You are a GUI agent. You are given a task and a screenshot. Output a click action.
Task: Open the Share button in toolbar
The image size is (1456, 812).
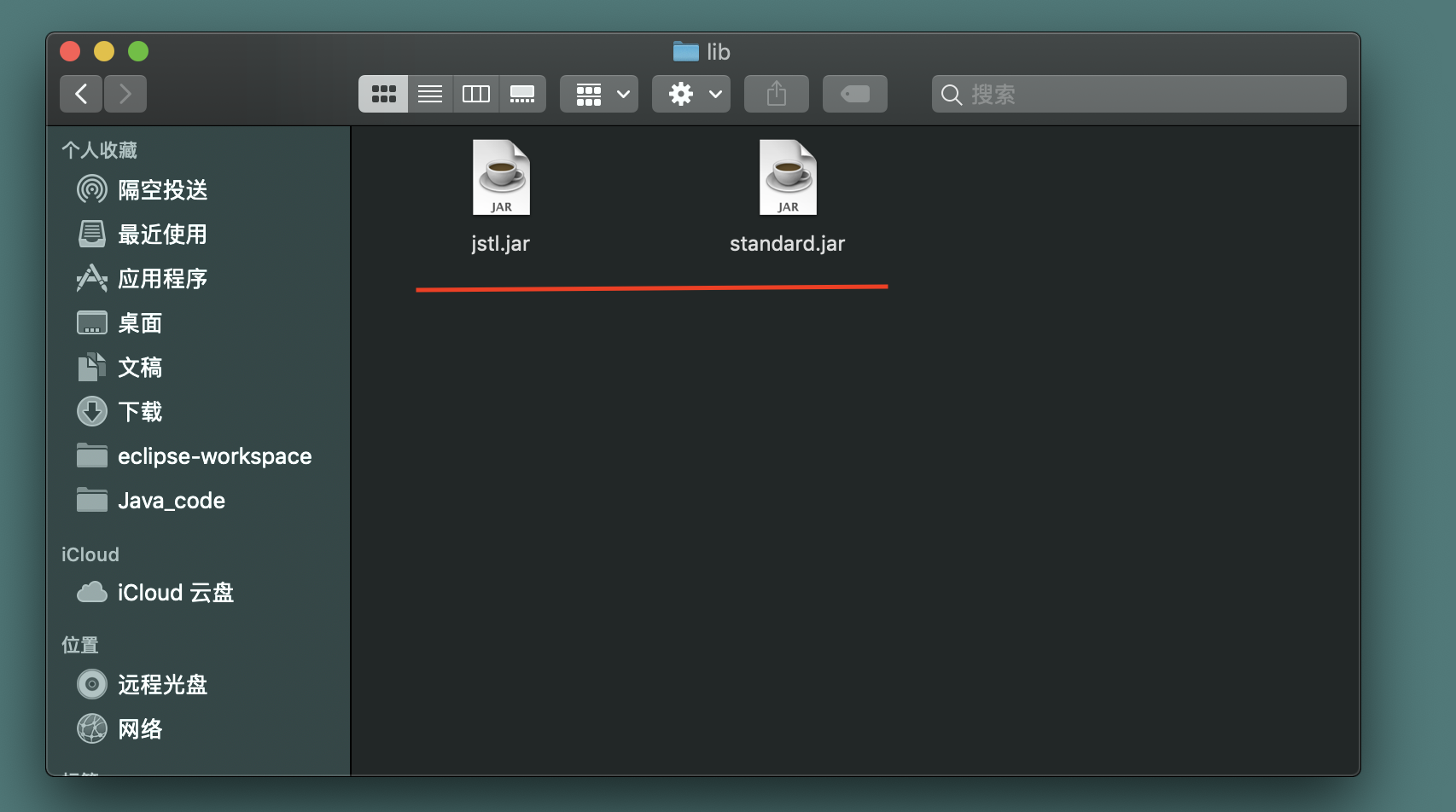[775, 94]
